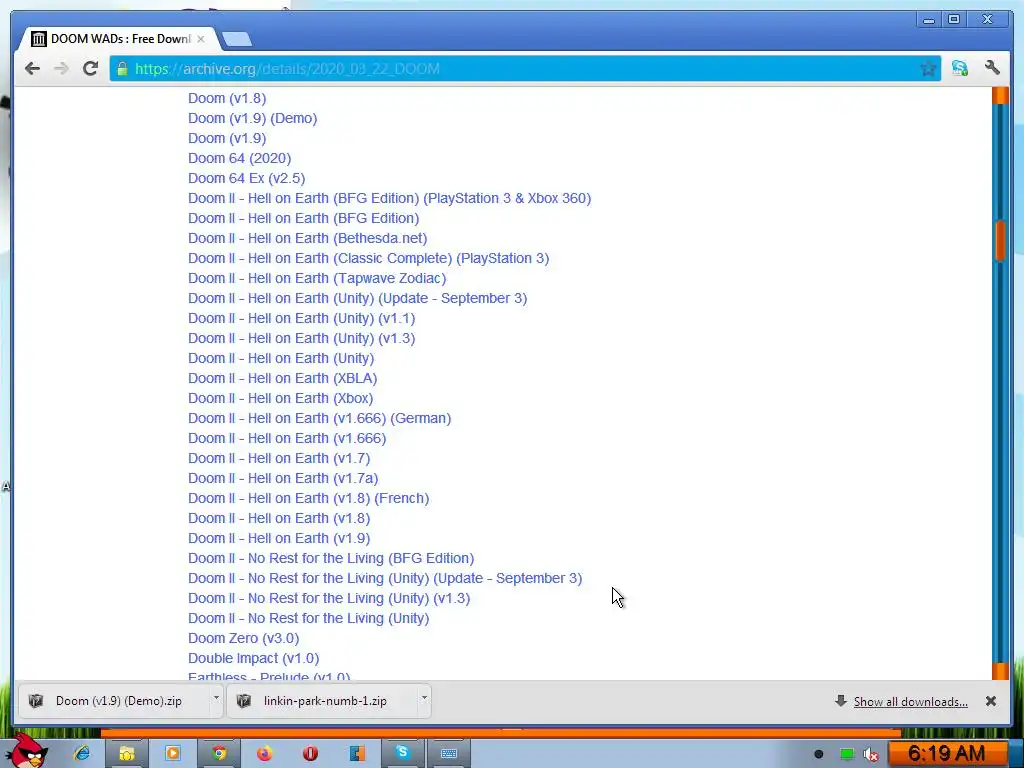Reload the page with the refresh icon
This screenshot has height=768, width=1024.
click(x=90, y=68)
